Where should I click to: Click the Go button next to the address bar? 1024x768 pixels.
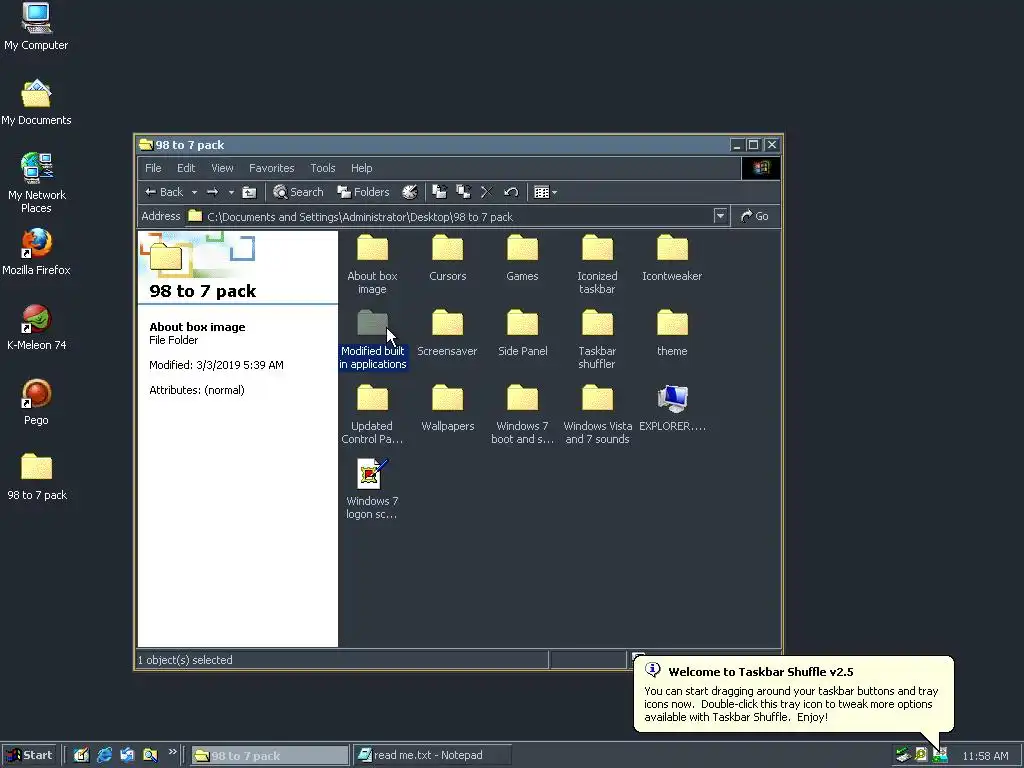pyautogui.click(x=754, y=216)
